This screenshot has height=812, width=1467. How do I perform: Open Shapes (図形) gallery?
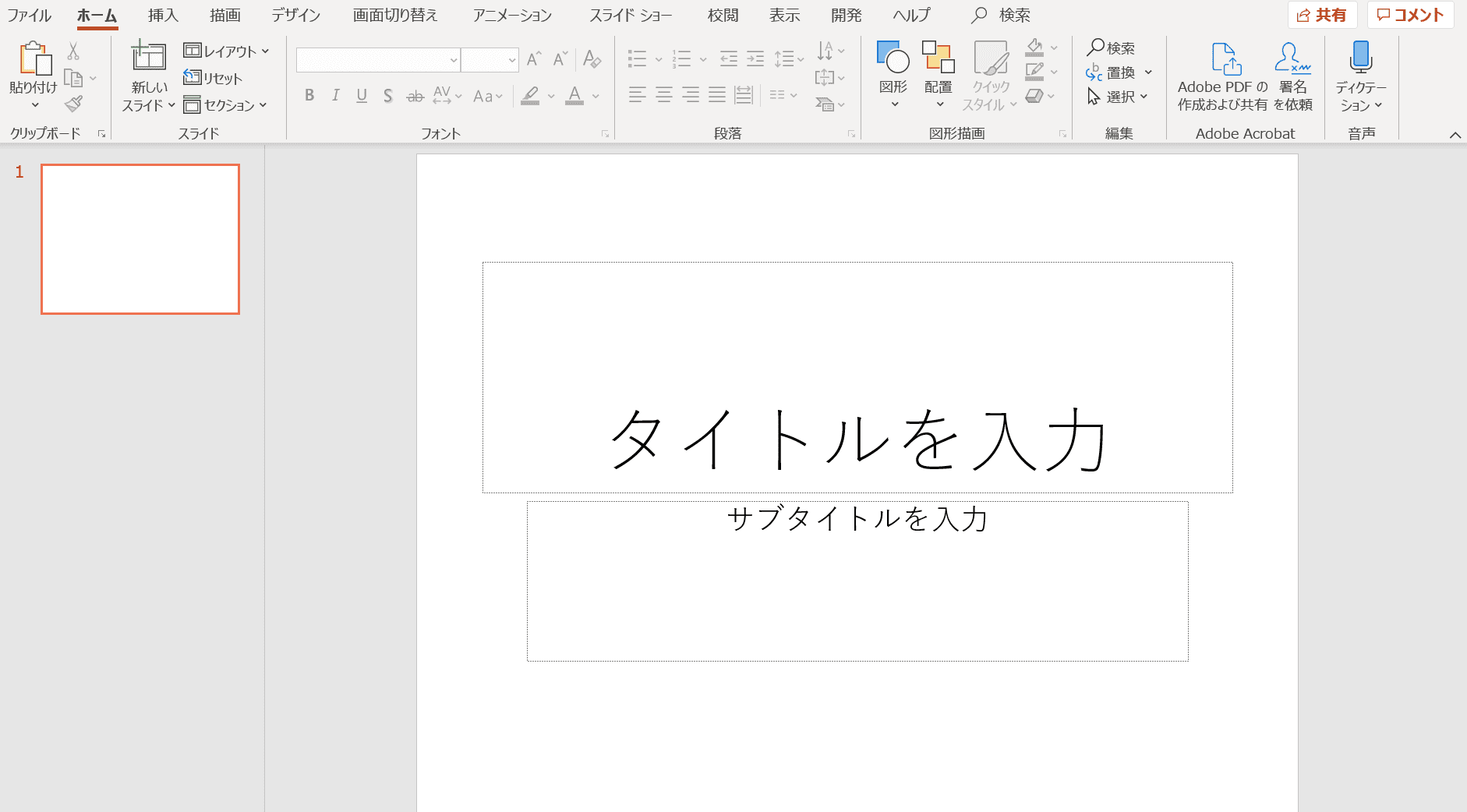893,75
